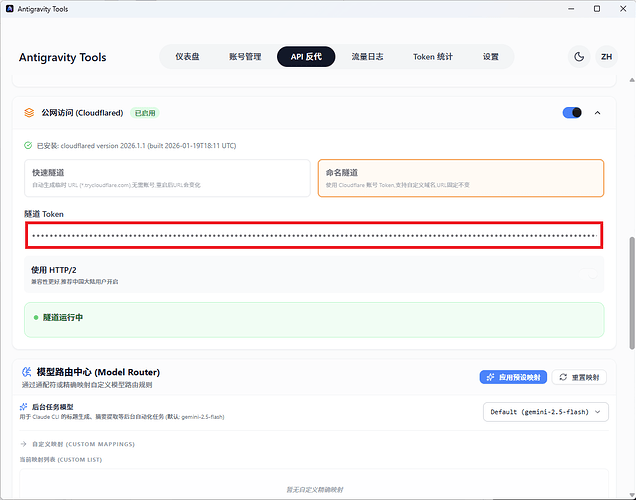Open the 仪表盘 tab
Screen dimensions: 636x500
[187, 57]
